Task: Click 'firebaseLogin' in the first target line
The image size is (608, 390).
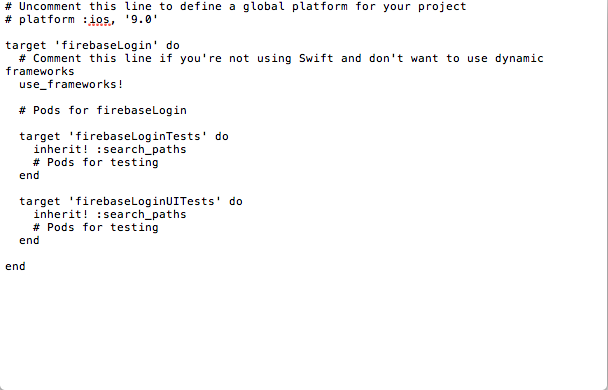Action: click(x=106, y=45)
